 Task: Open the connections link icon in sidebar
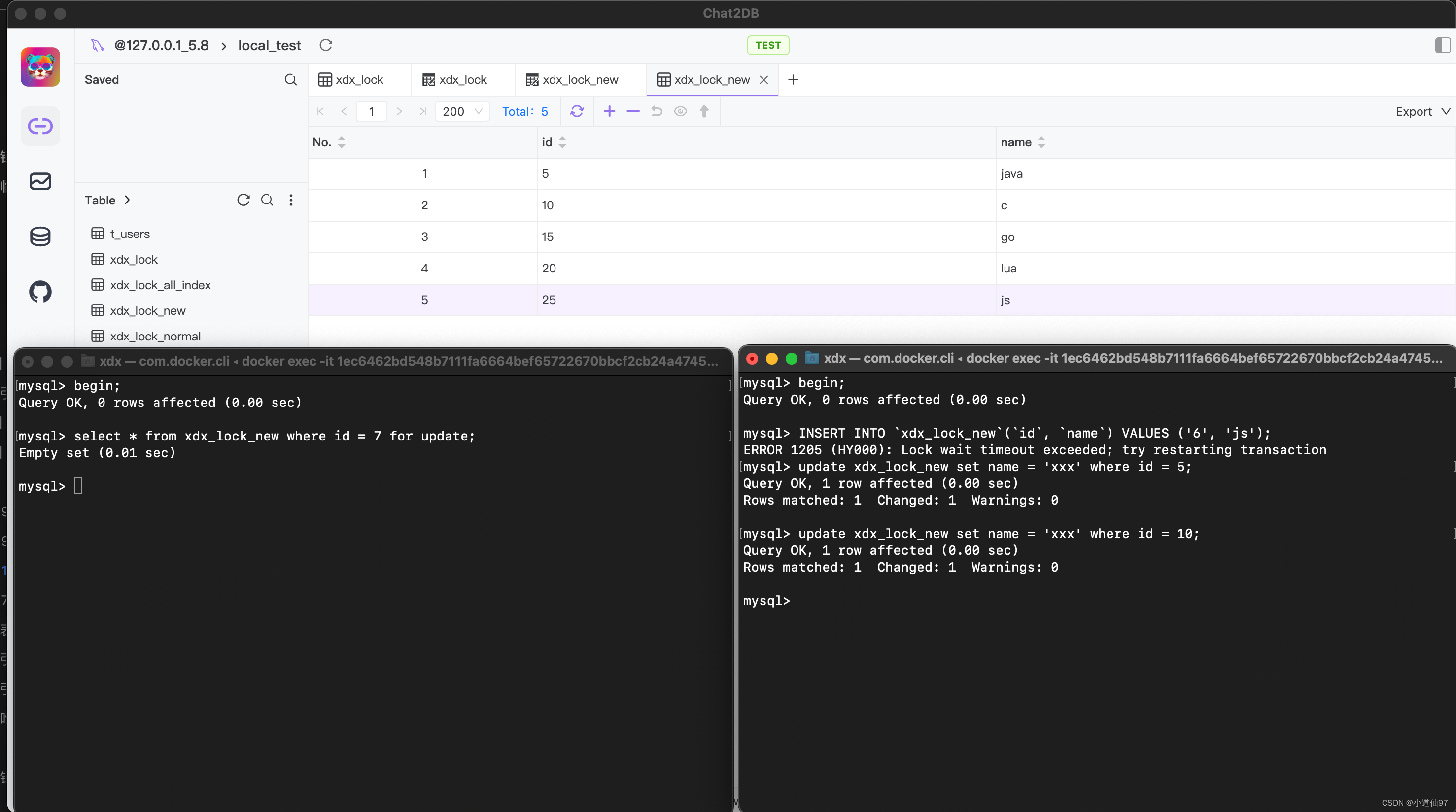pyautogui.click(x=40, y=126)
